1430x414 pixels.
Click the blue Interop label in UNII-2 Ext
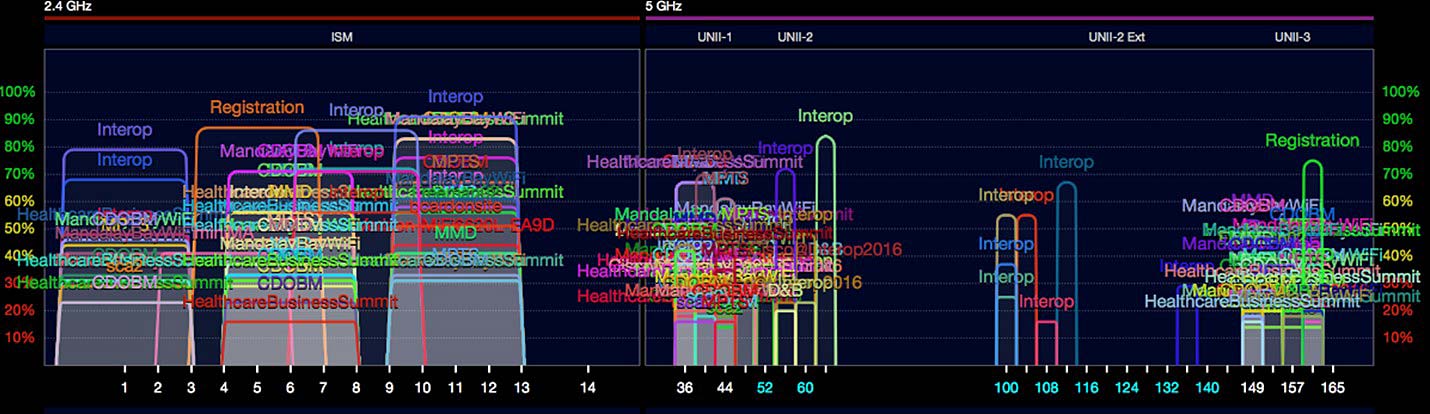point(1066,161)
